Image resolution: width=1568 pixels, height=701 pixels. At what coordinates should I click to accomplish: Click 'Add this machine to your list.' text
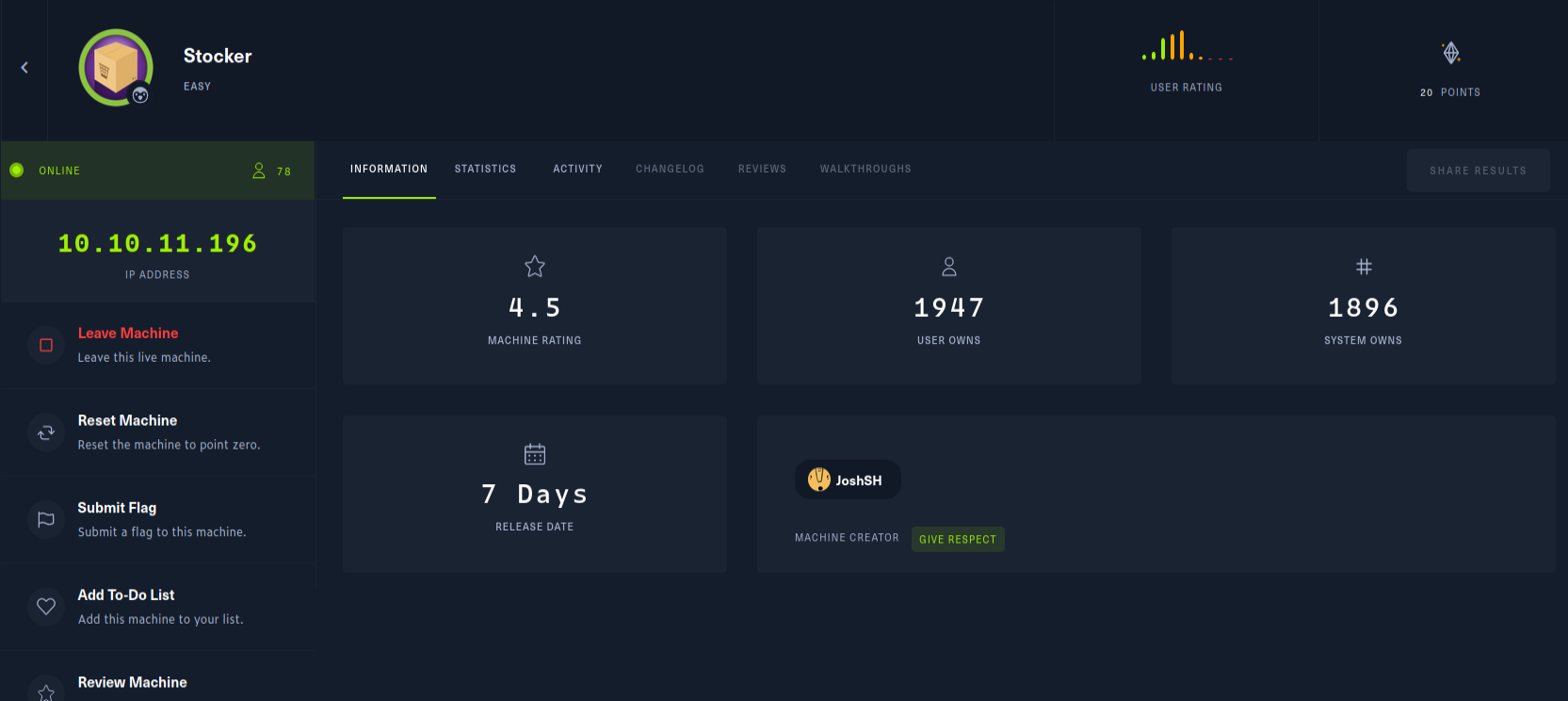160,620
